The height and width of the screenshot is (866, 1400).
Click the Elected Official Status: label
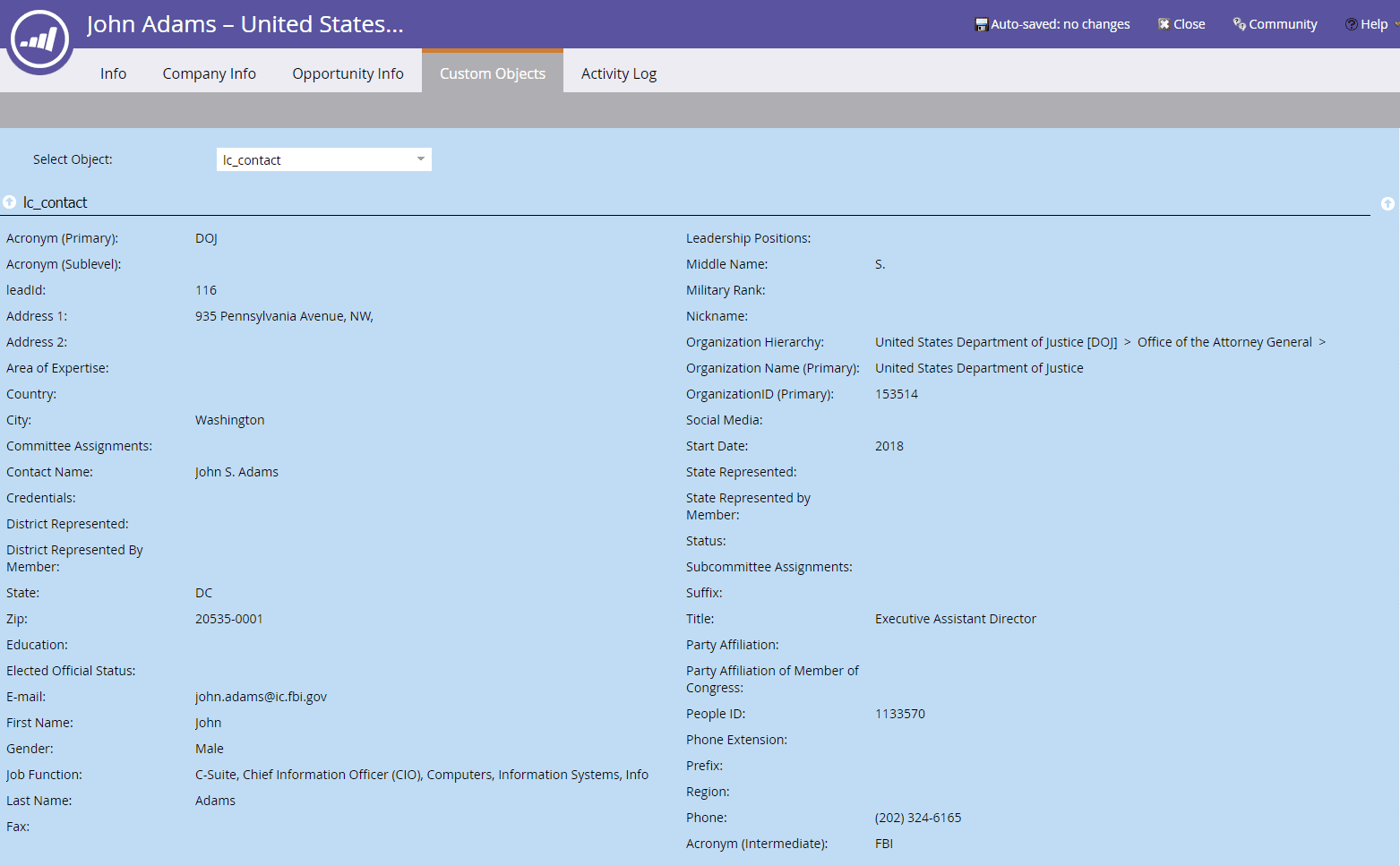[x=71, y=671]
